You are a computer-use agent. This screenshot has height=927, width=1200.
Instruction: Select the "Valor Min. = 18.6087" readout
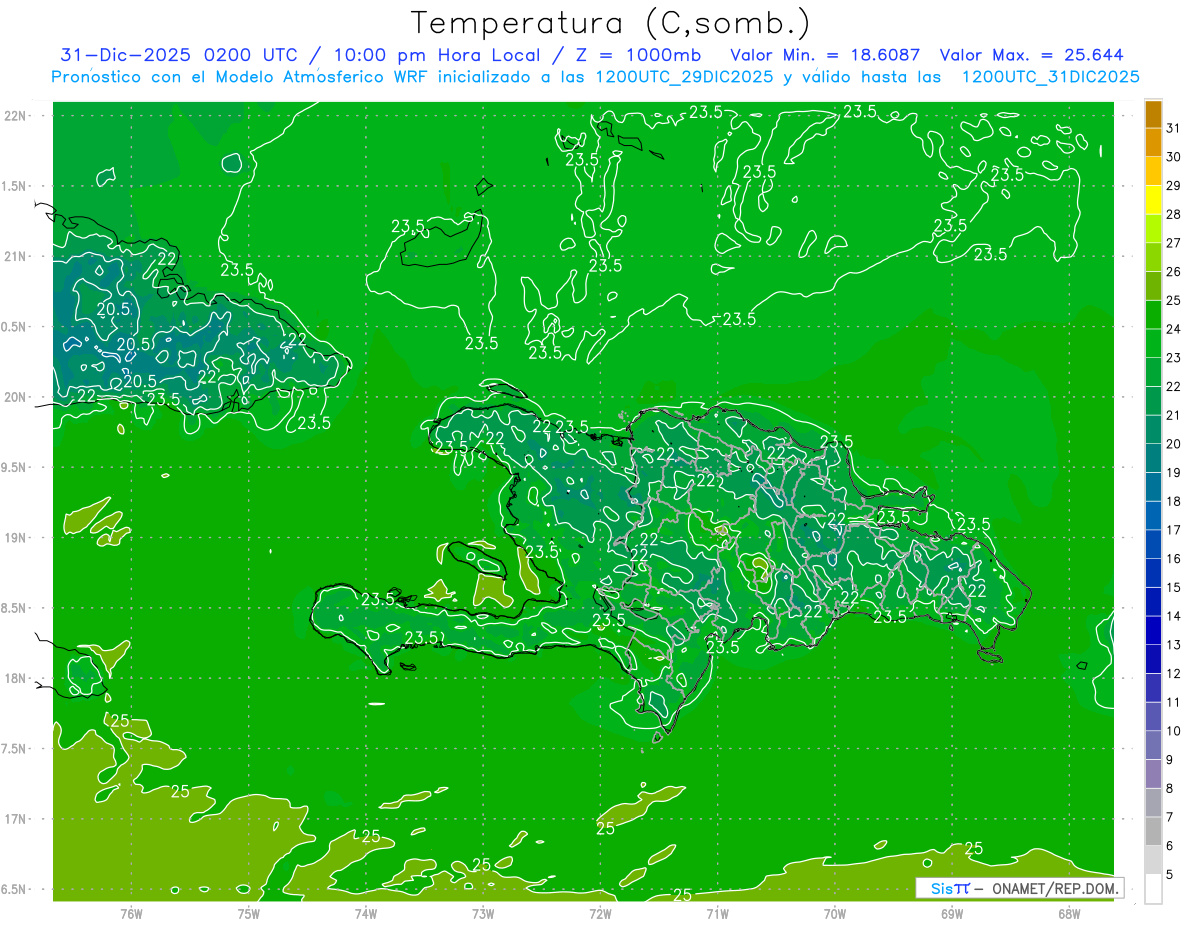pos(825,55)
